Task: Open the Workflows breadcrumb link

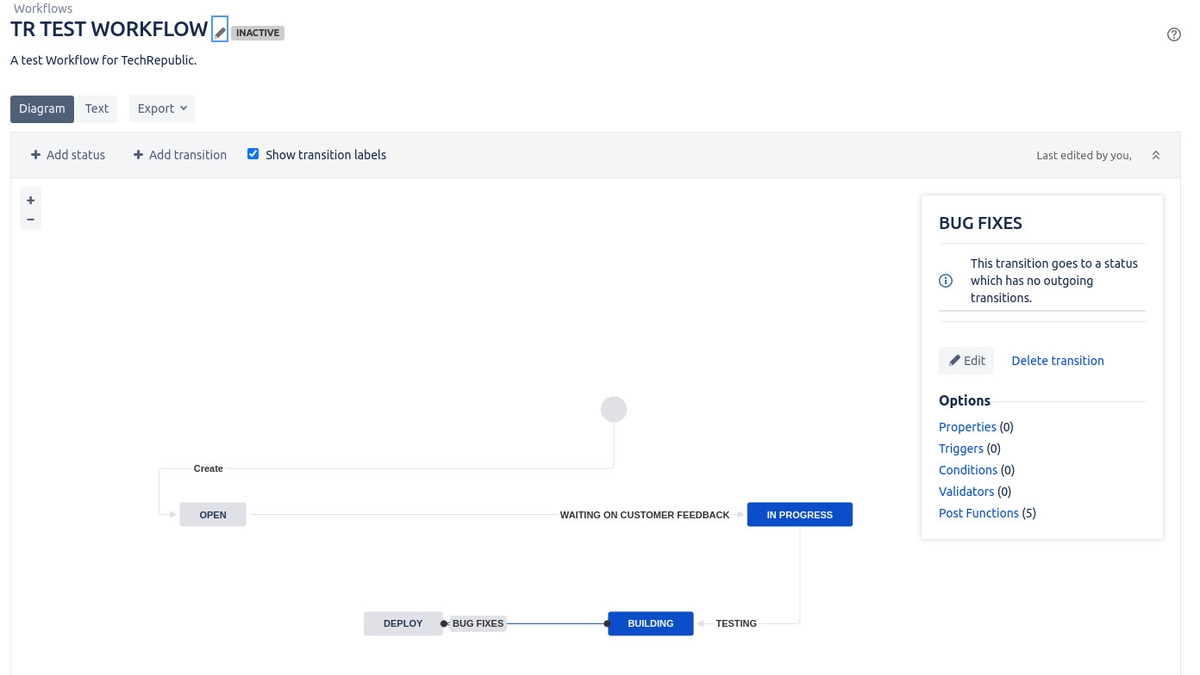Action: 43,9
